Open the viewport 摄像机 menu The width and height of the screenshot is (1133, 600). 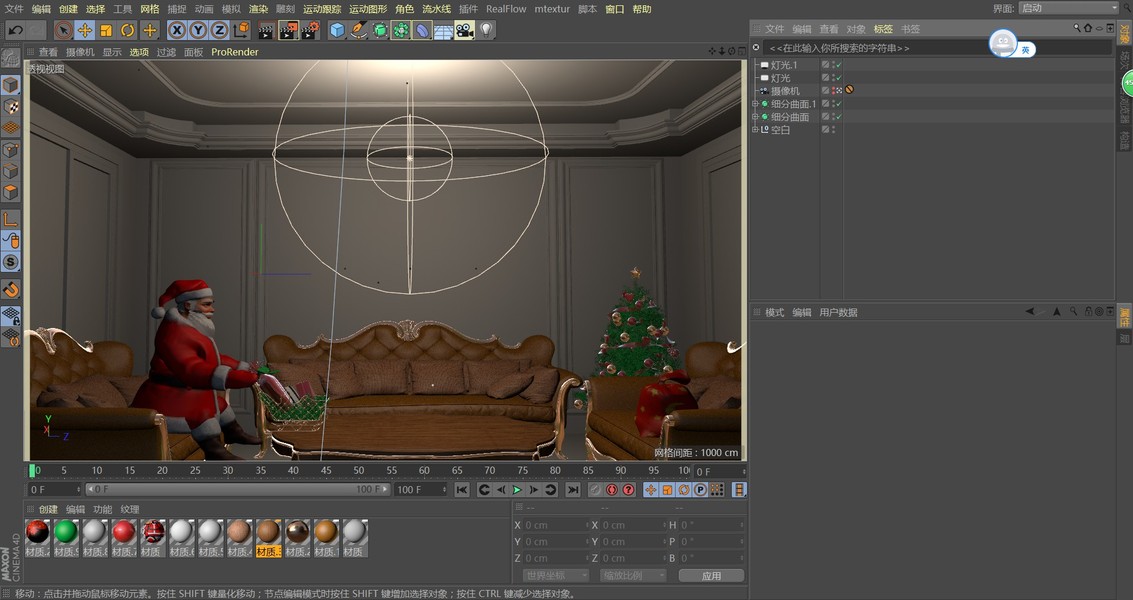pos(80,52)
